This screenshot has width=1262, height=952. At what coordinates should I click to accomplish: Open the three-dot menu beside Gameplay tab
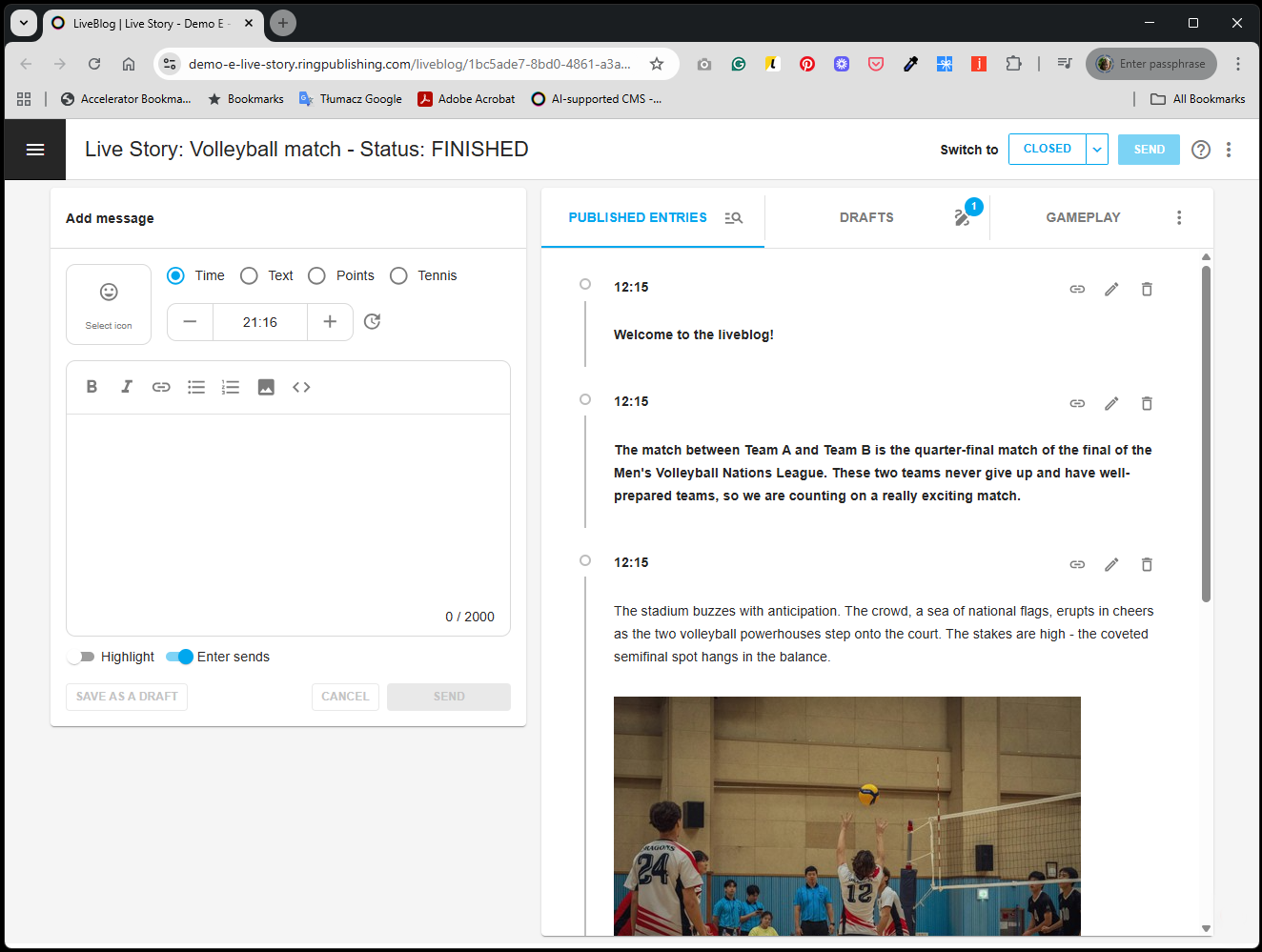click(1179, 218)
